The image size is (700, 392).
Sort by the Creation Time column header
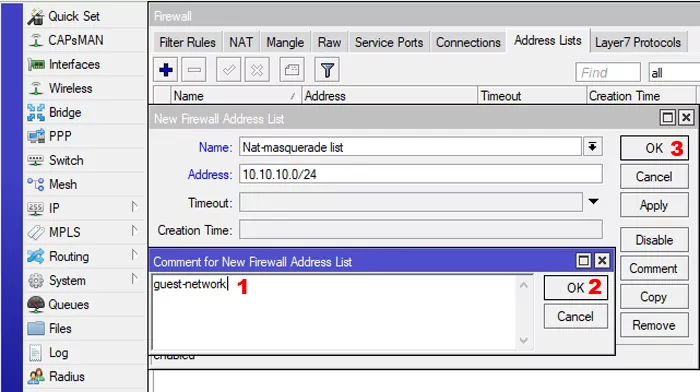pos(641,96)
